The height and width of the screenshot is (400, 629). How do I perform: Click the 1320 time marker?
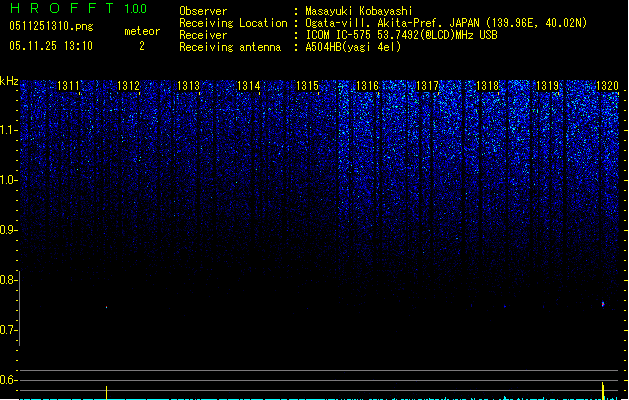607,85
